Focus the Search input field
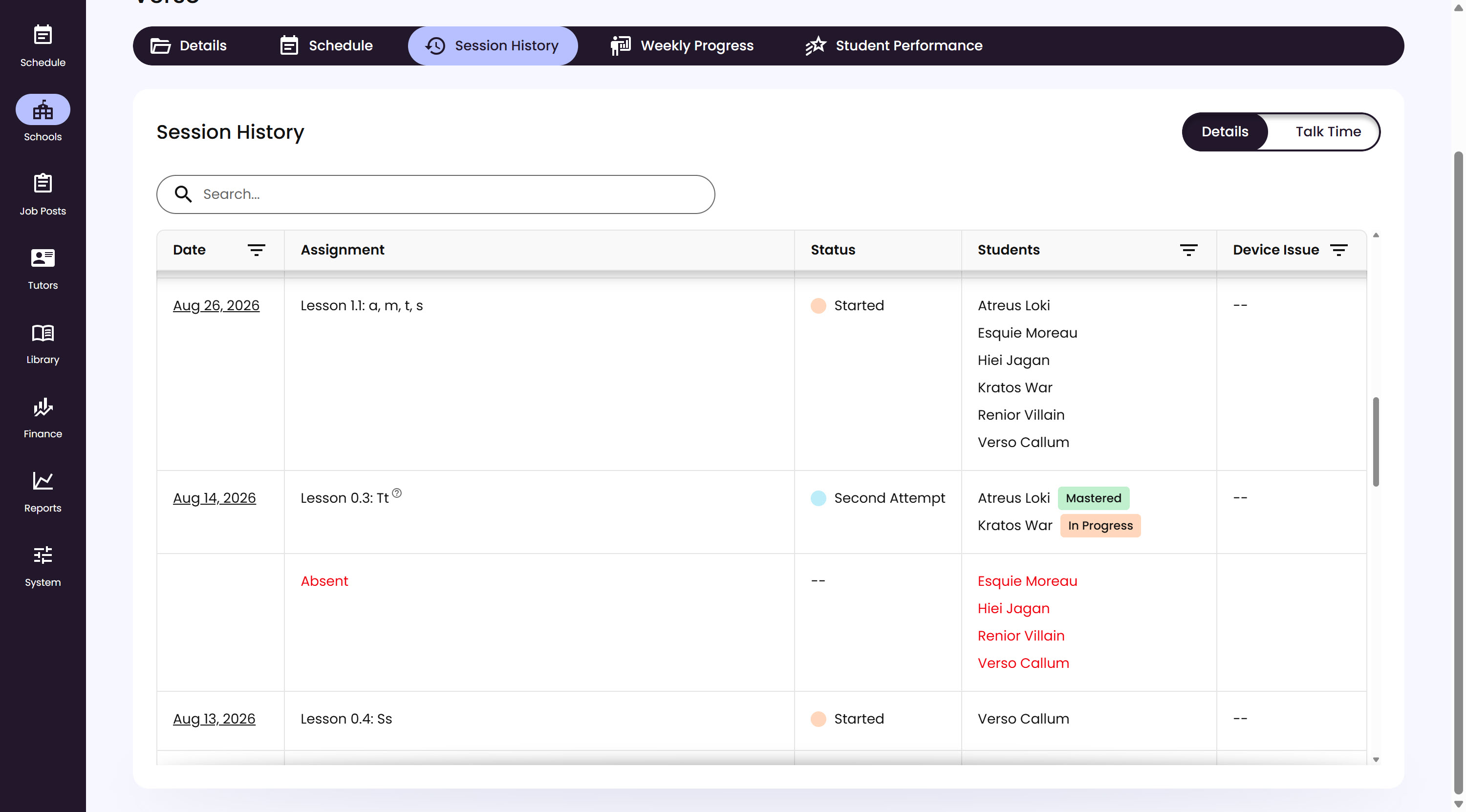 point(435,194)
